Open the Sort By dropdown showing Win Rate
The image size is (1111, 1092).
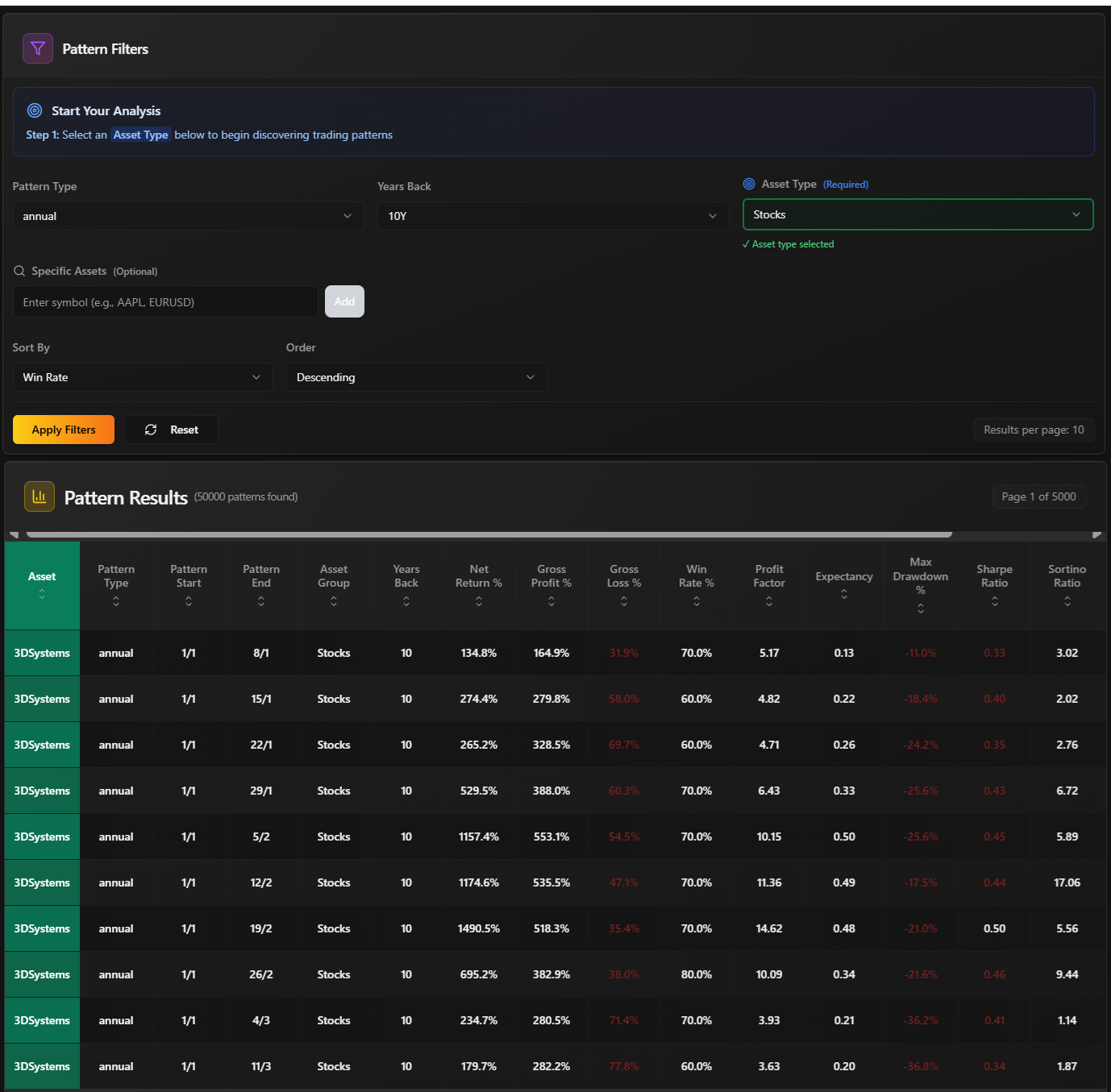click(143, 377)
